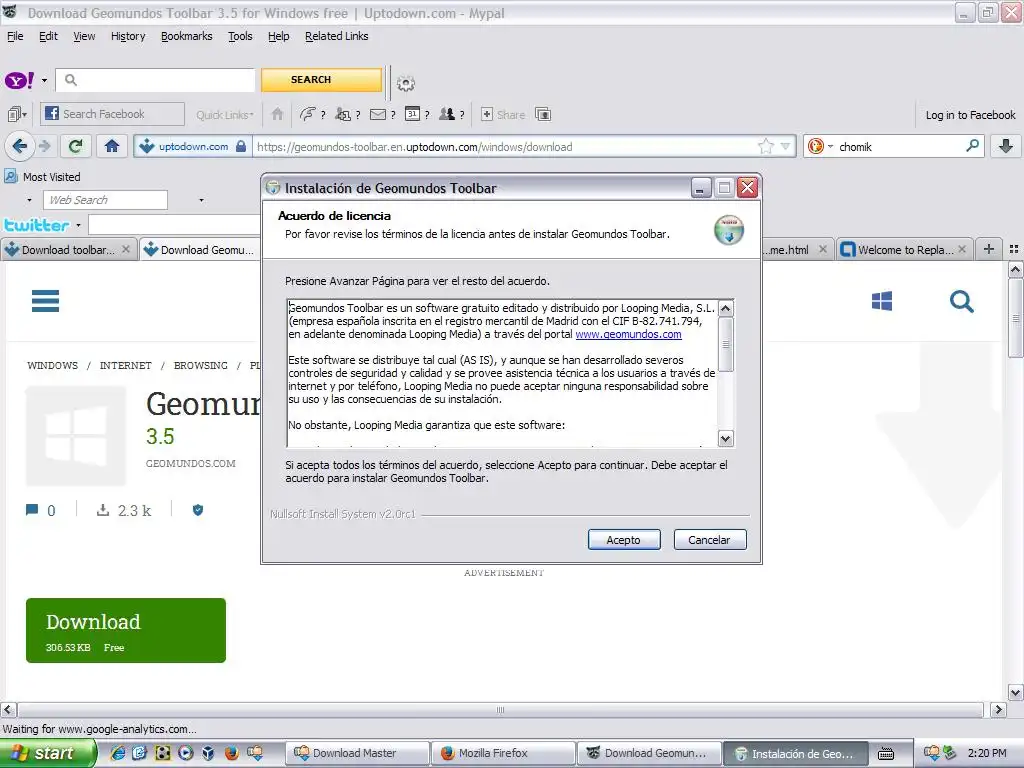Click Acepto to accept the license
The image size is (1024, 768).
pos(624,540)
